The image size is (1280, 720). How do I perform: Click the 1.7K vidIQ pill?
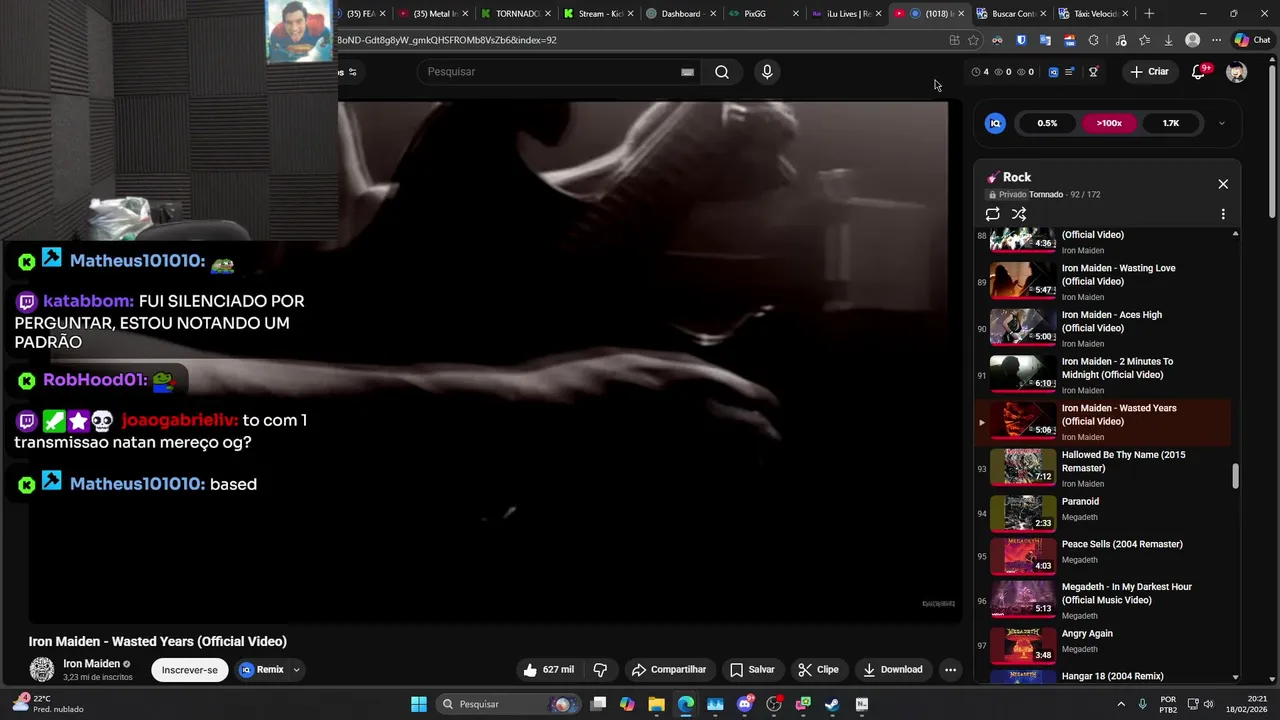[x=1171, y=123]
